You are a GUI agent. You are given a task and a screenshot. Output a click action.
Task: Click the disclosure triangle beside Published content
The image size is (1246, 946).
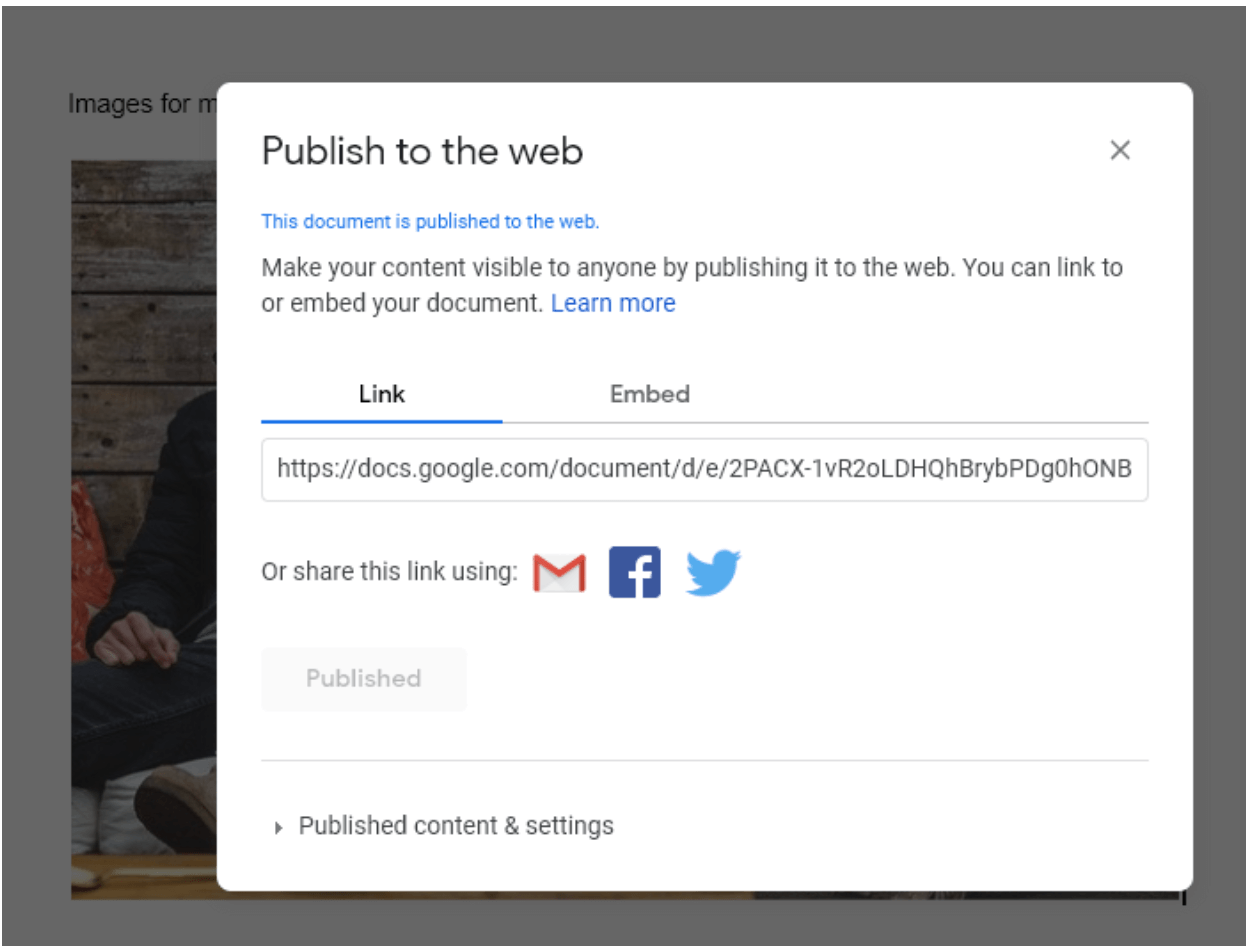277,826
